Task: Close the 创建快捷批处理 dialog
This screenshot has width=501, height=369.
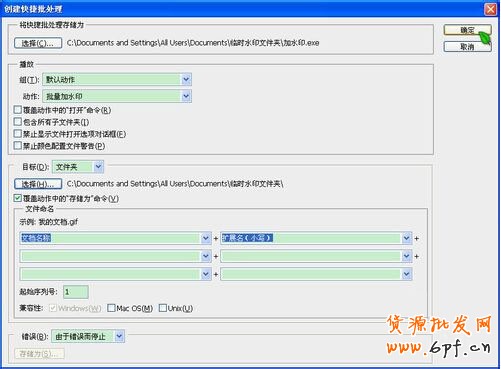Action: coord(490,9)
